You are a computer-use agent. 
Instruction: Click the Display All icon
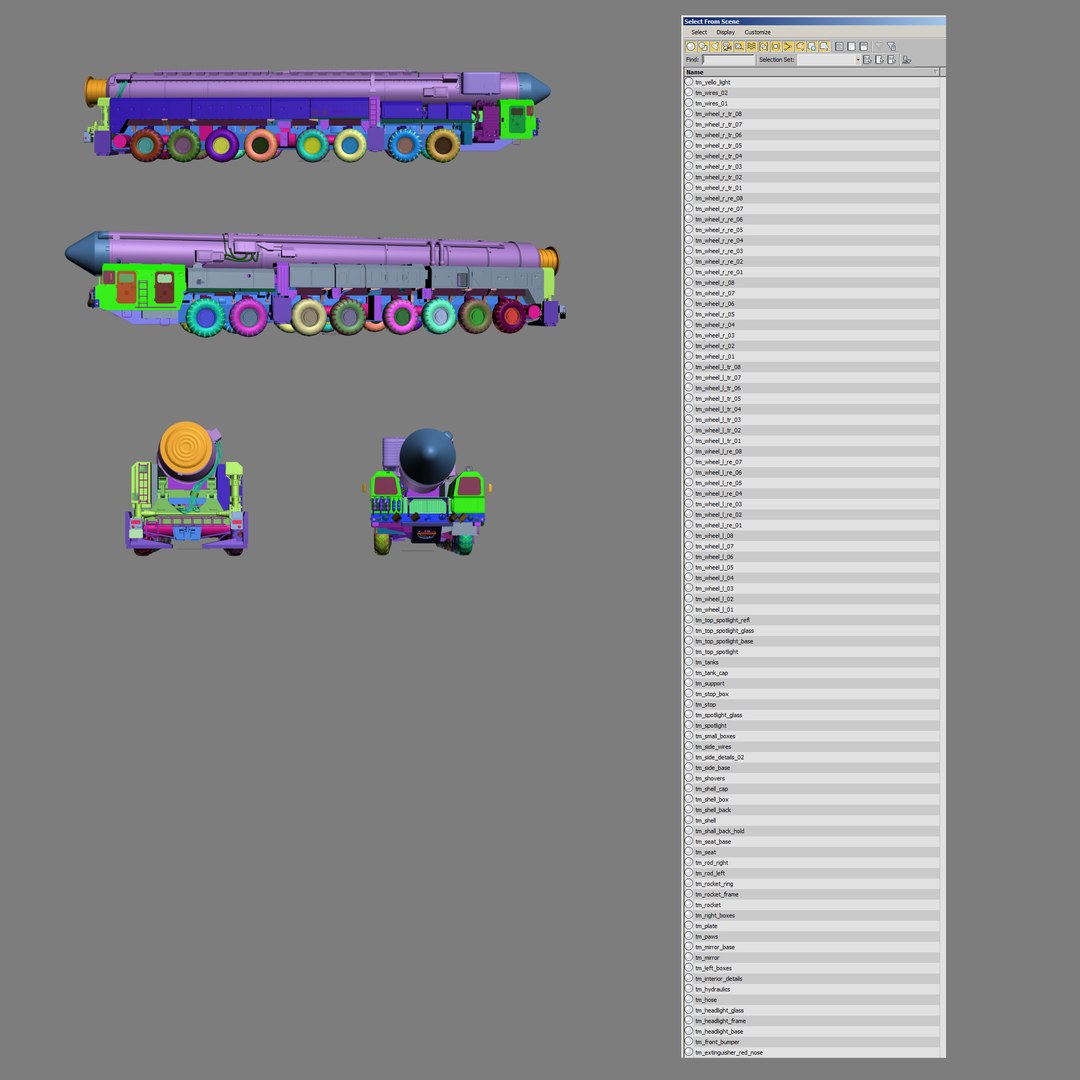pos(839,46)
